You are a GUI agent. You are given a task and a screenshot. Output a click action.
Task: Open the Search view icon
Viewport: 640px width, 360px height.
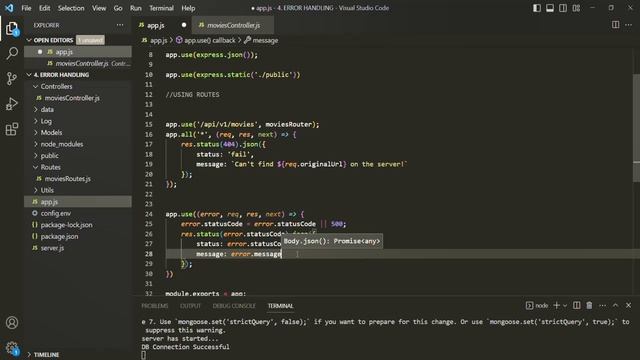pyautogui.click(x=12, y=53)
